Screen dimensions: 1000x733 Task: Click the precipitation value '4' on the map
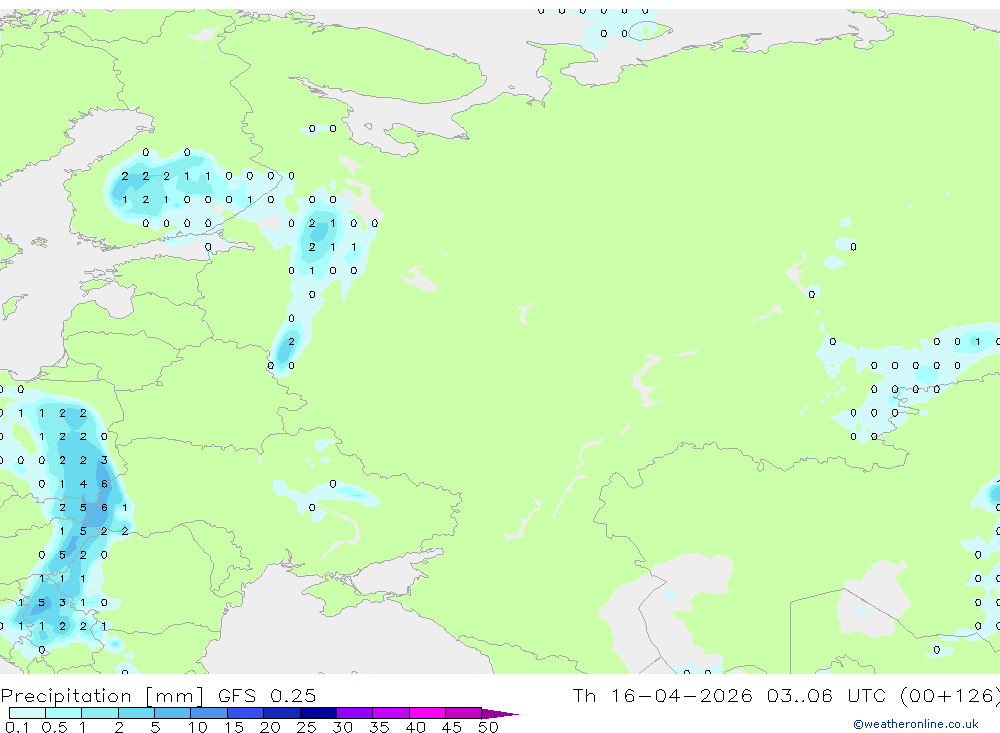[x=83, y=484]
